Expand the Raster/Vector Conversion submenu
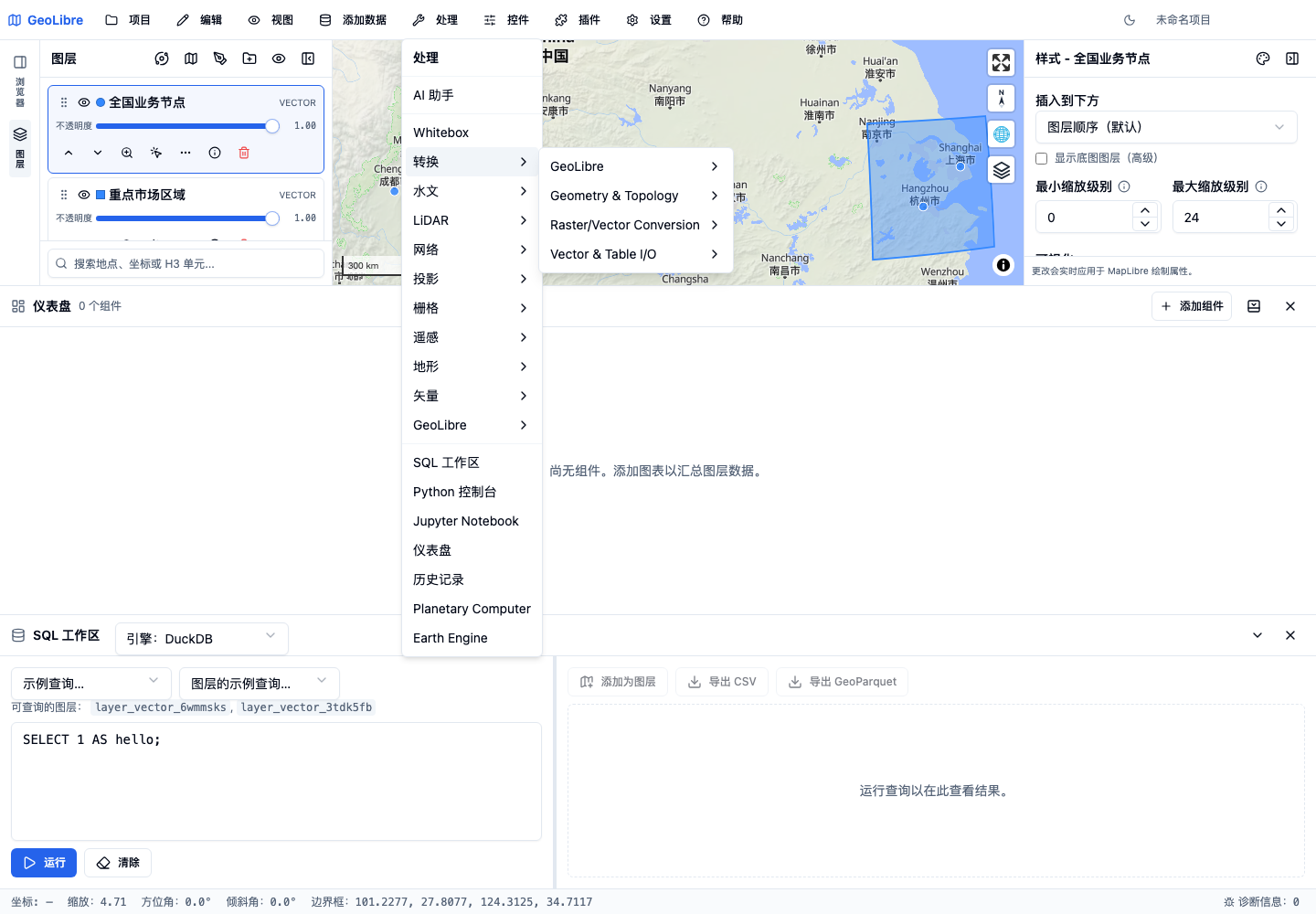This screenshot has height=914, width=1316. [636, 225]
